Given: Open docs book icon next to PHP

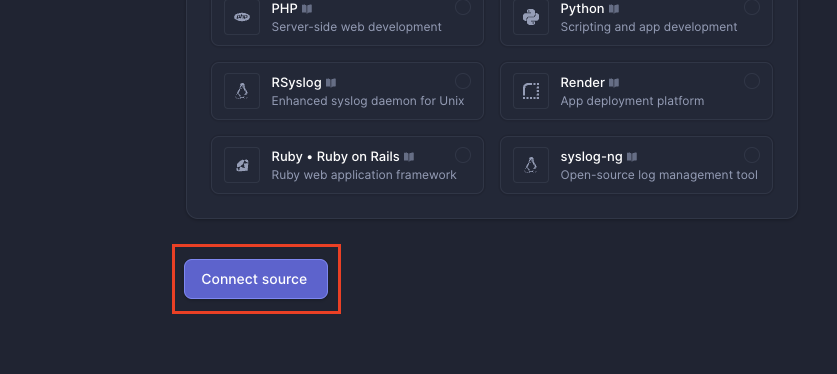Looking at the screenshot, I should point(307,9).
